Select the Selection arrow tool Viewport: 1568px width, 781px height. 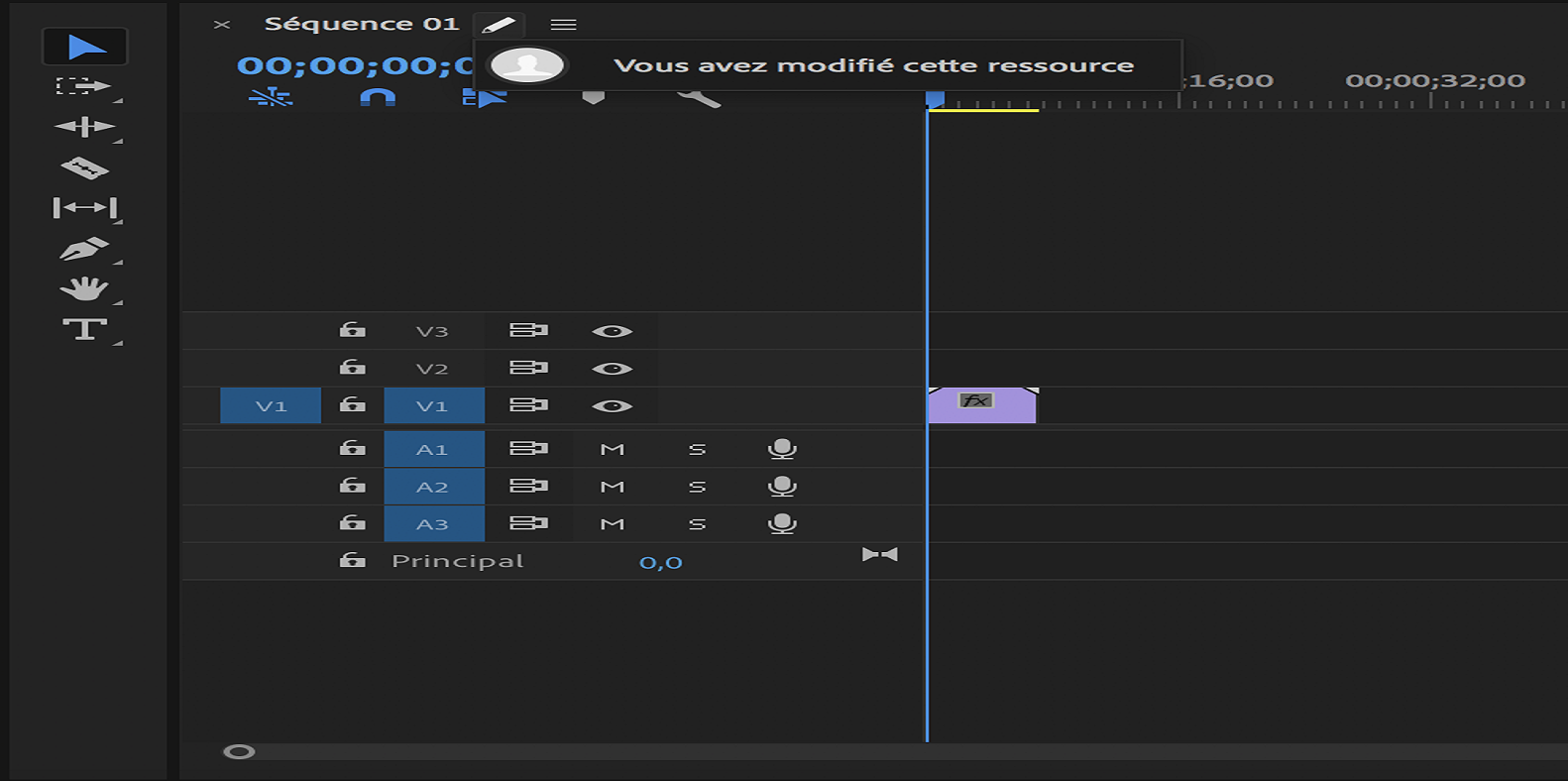(x=85, y=47)
